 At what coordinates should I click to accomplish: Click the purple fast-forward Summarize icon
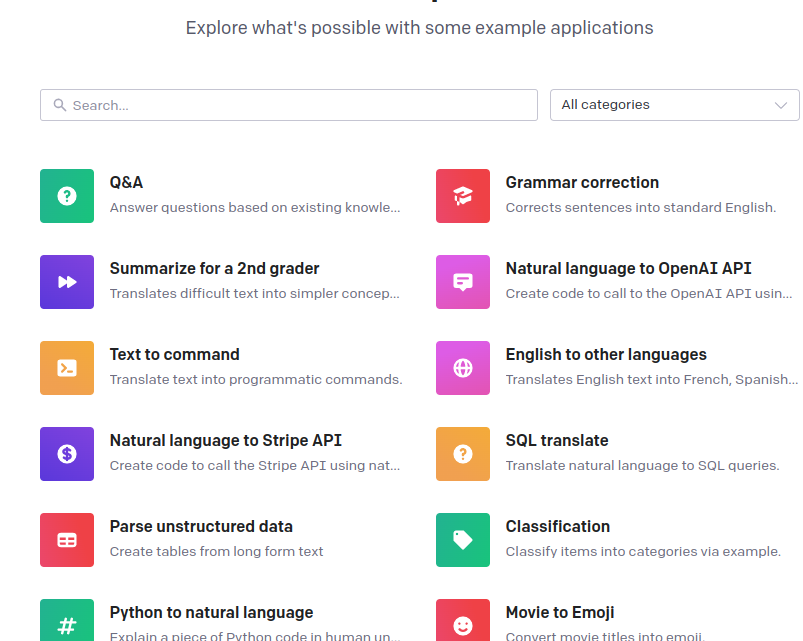(67, 282)
